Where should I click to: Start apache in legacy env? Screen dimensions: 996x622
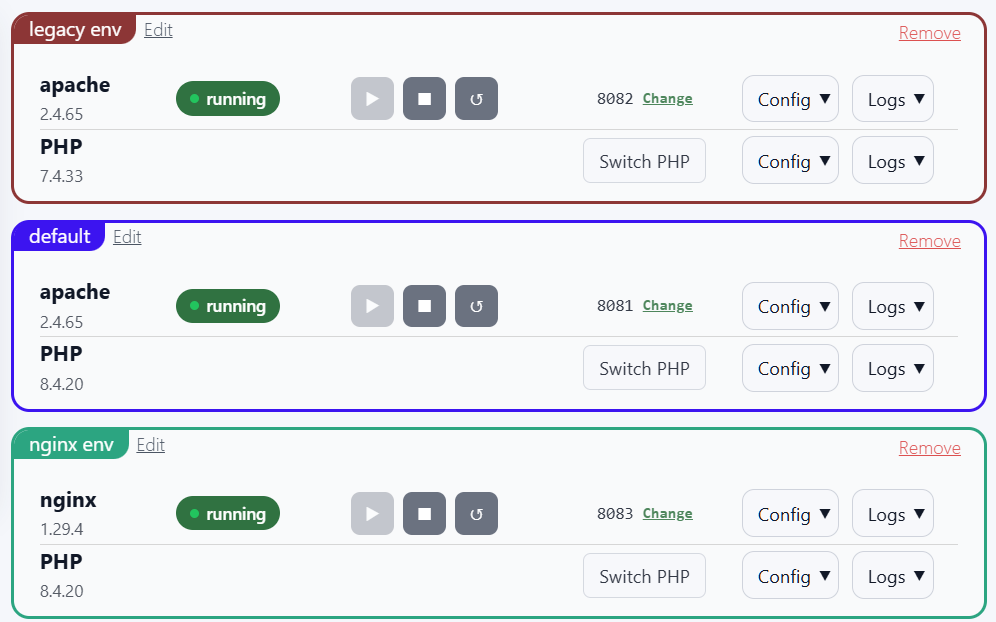pyautogui.click(x=372, y=98)
